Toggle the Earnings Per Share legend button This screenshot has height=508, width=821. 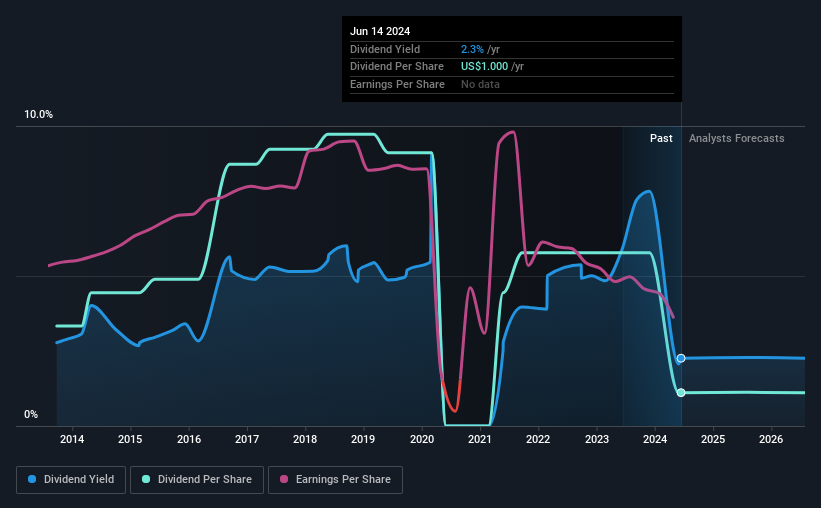[335, 480]
